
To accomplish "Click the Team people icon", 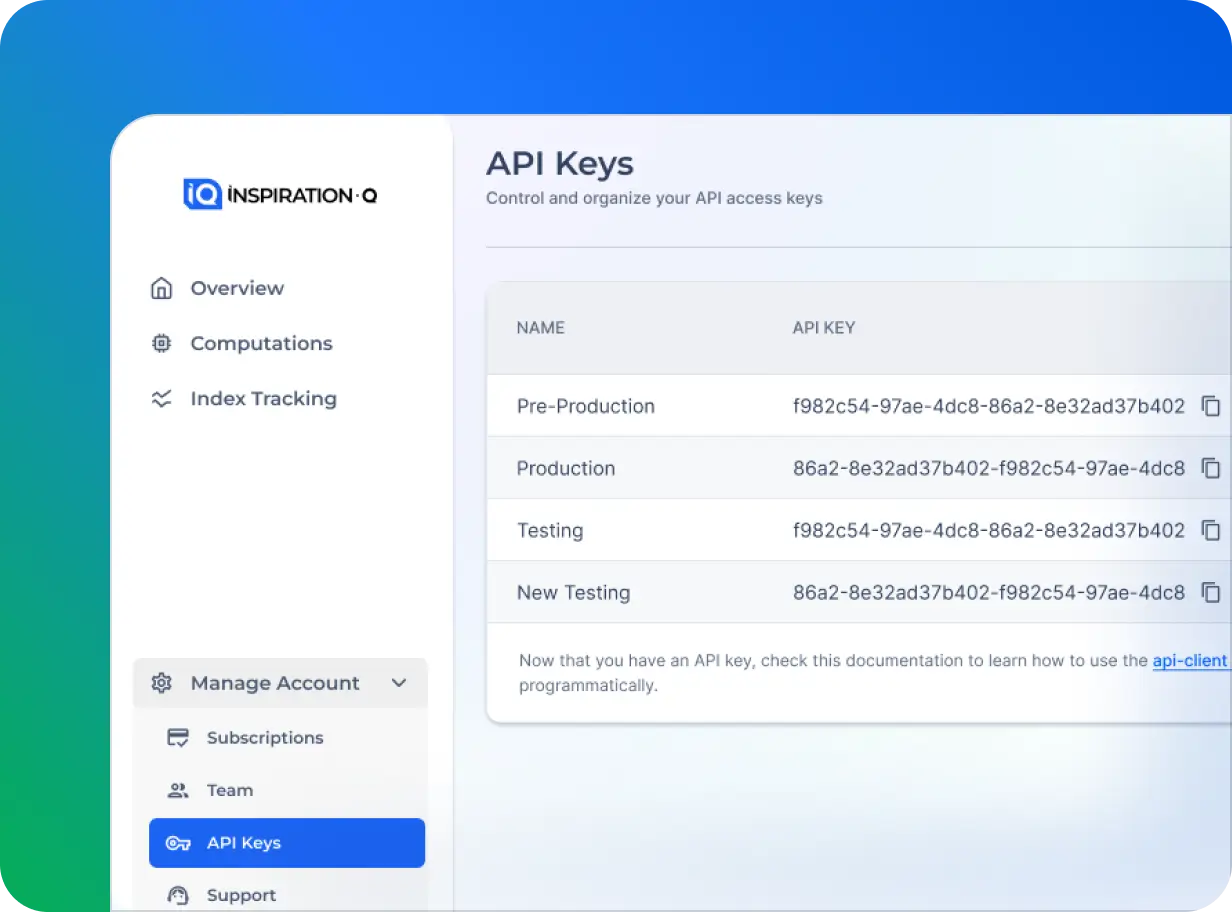I will coord(178,790).
